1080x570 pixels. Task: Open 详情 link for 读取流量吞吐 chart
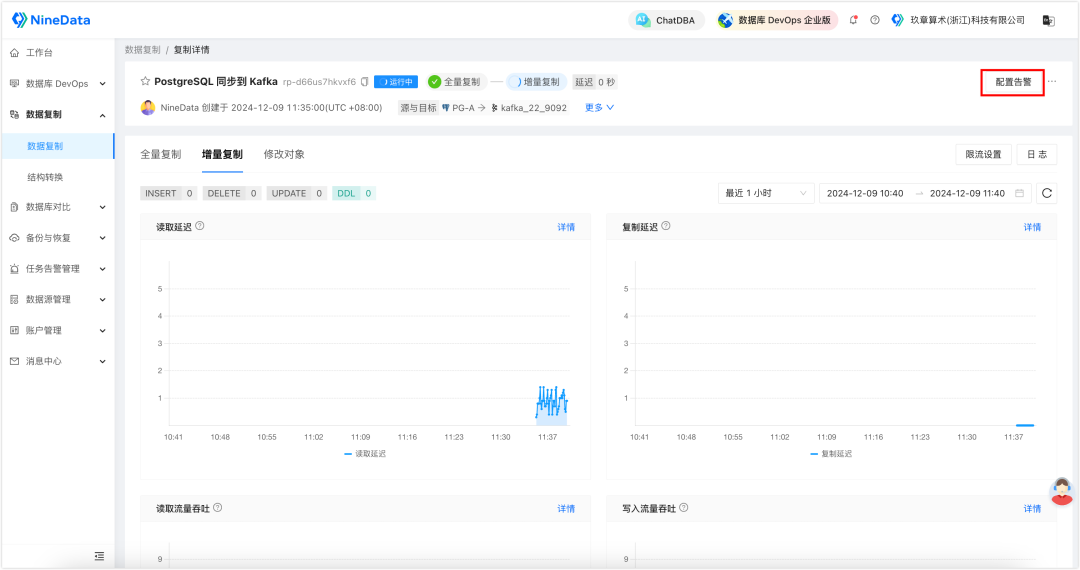pyautogui.click(x=566, y=509)
